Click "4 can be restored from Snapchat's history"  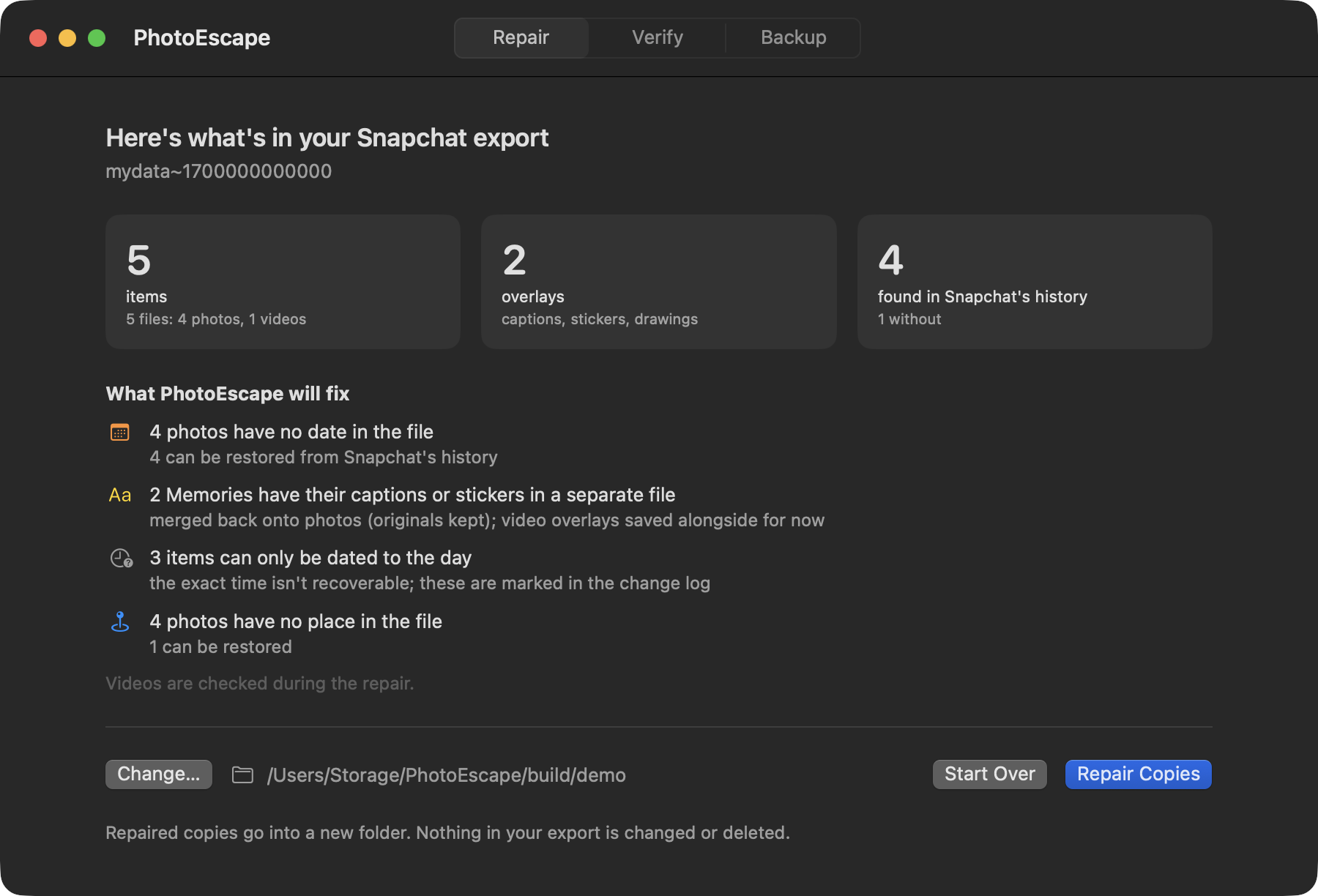[x=324, y=458]
